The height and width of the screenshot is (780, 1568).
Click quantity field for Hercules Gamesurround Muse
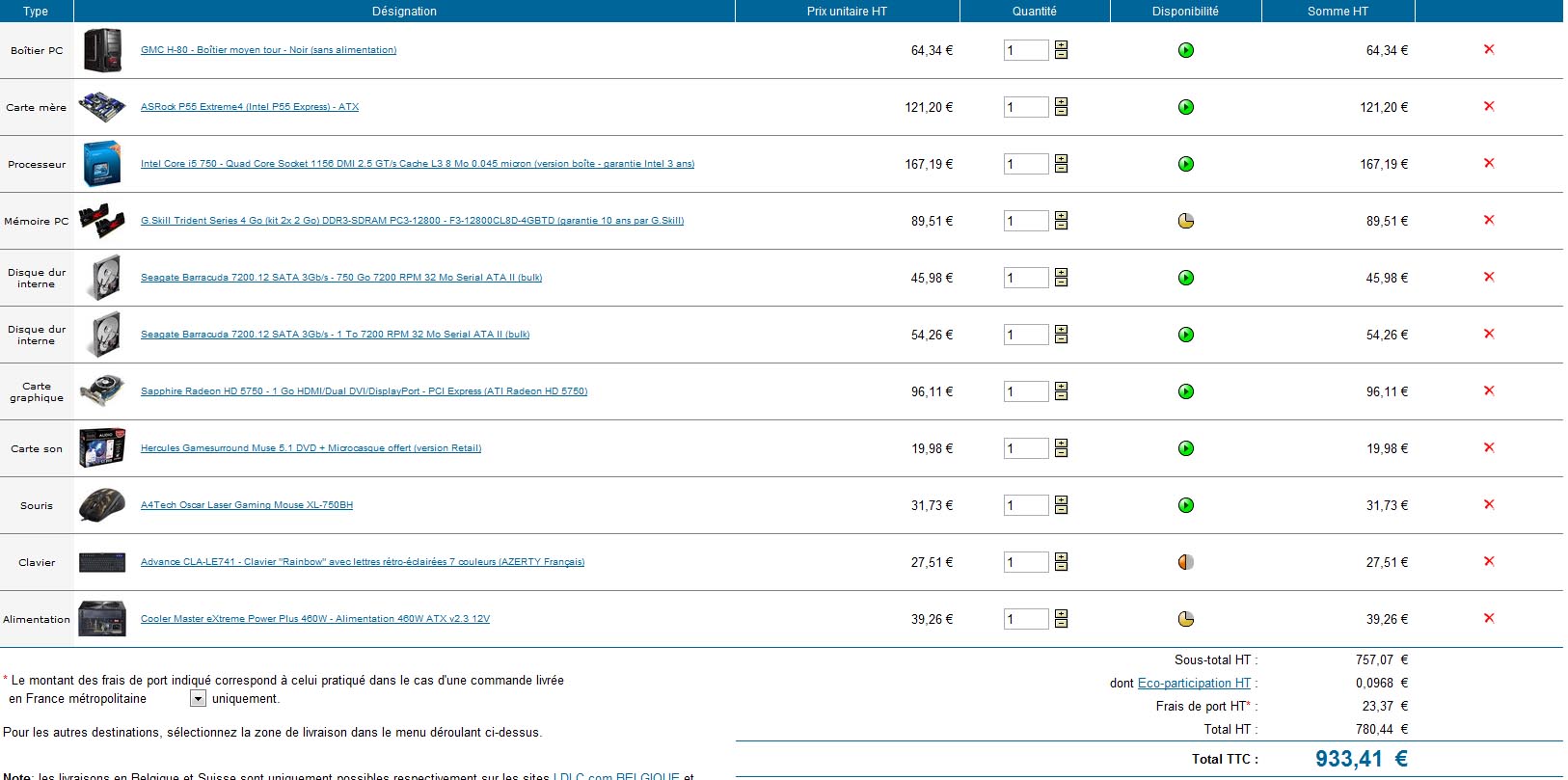click(x=1025, y=448)
